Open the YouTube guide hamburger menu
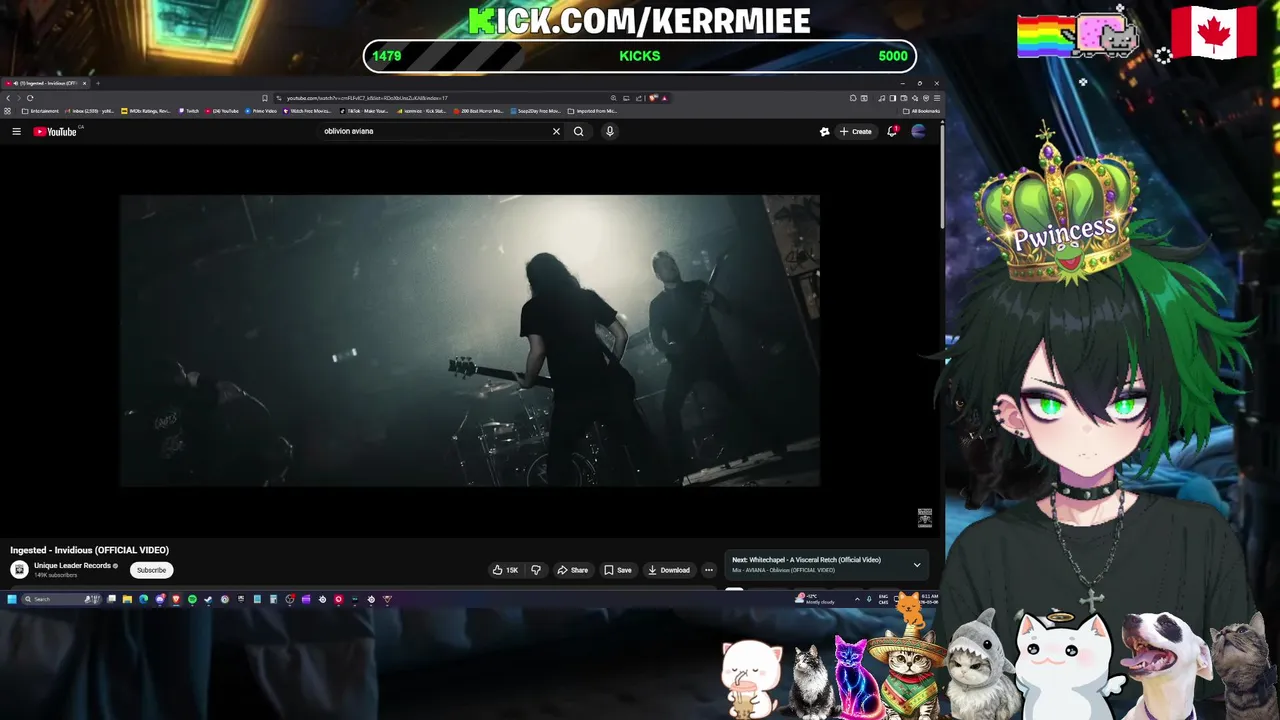The width and height of the screenshot is (1280, 720). pos(16,131)
